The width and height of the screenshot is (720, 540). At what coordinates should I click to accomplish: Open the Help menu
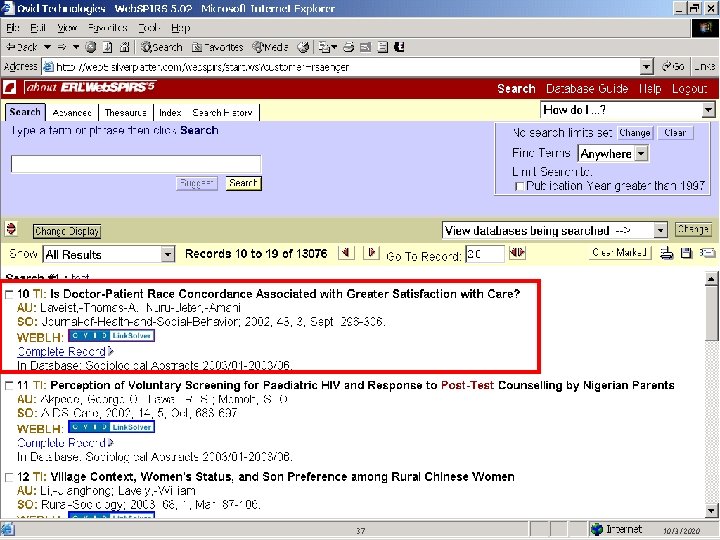(180, 28)
